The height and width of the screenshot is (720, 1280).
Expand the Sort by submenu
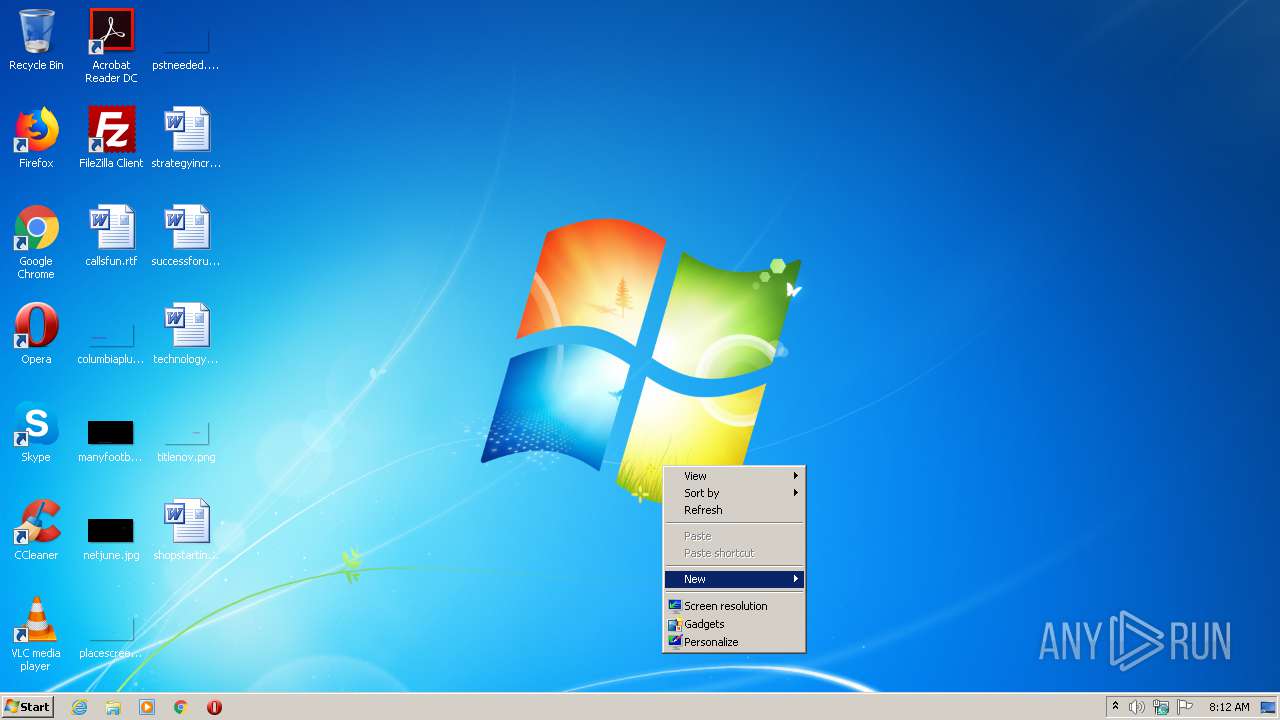(734, 493)
